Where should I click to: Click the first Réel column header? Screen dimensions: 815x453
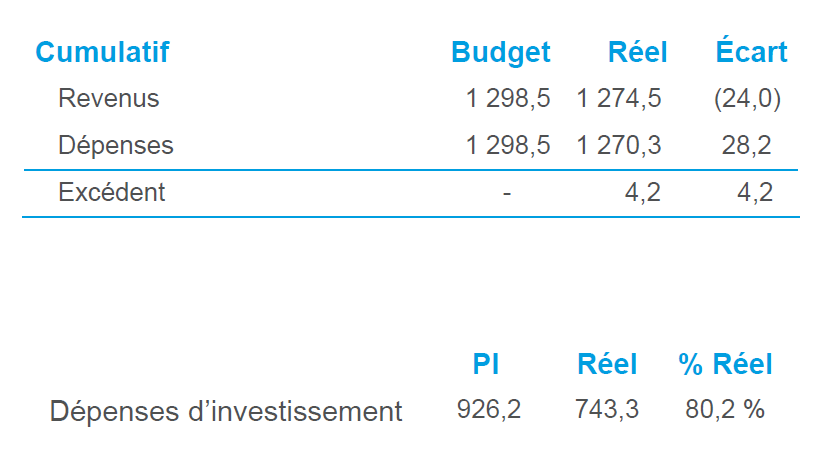[x=638, y=52]
